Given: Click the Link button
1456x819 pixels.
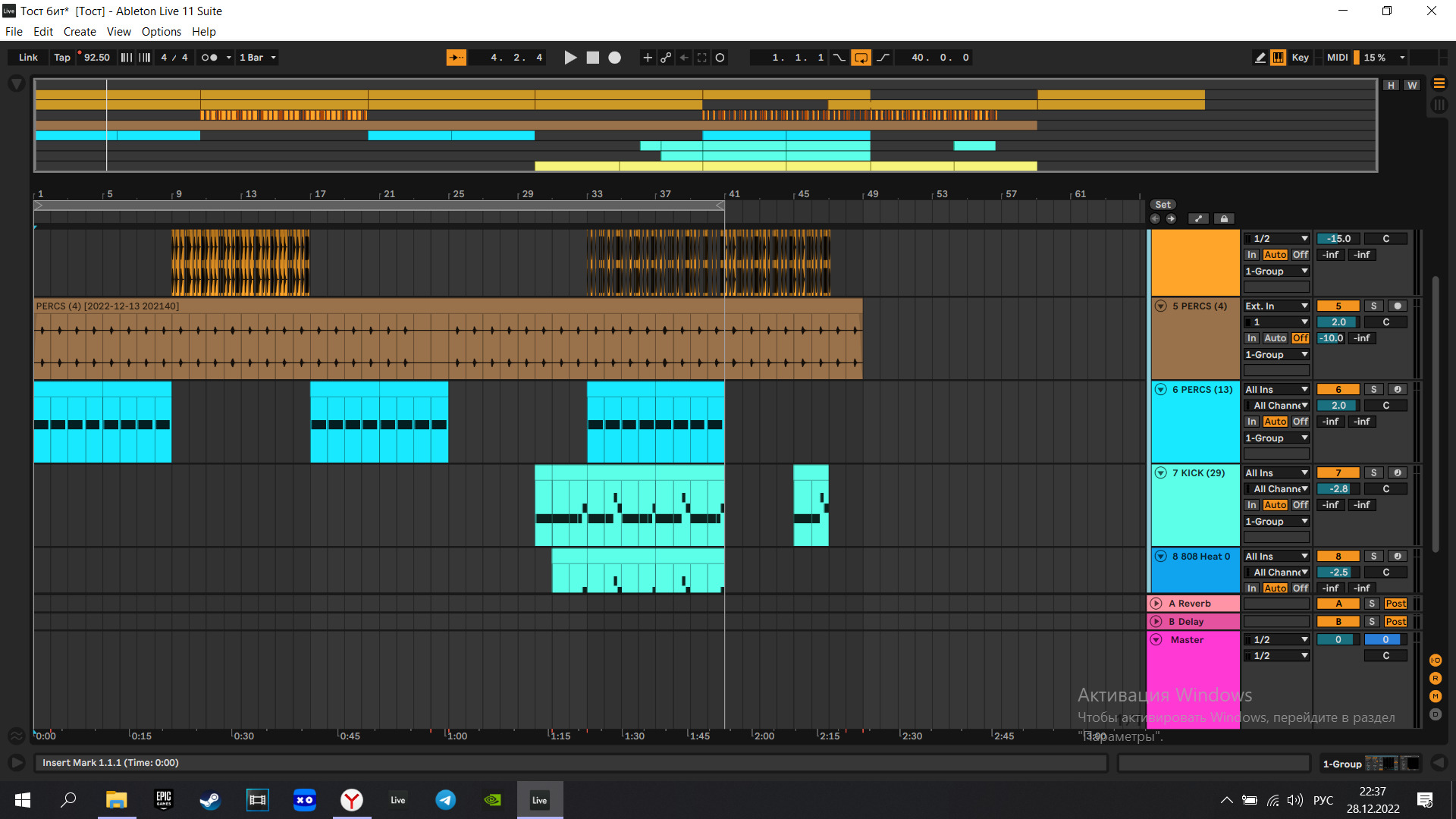Looking at the screenshot, I should pos(28,58).
